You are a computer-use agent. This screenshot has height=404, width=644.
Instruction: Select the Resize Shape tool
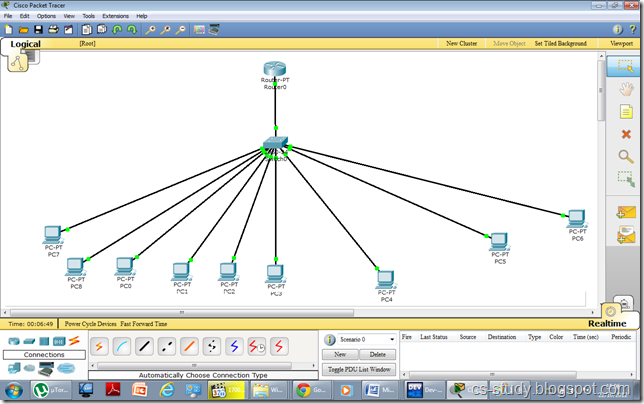626,179
